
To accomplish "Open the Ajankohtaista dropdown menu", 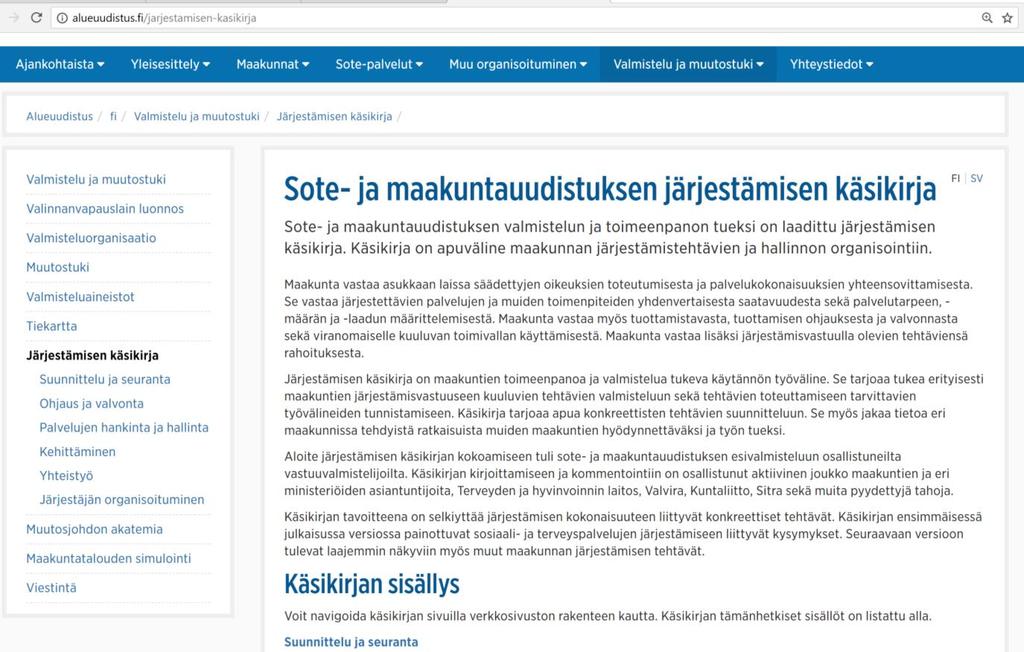I will click(x=60, y=64).
